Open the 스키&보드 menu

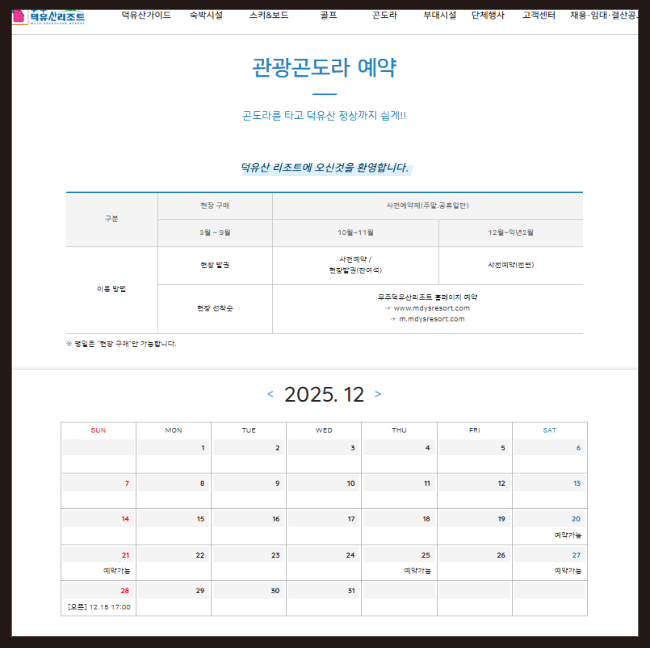click(x=269, y=15)
